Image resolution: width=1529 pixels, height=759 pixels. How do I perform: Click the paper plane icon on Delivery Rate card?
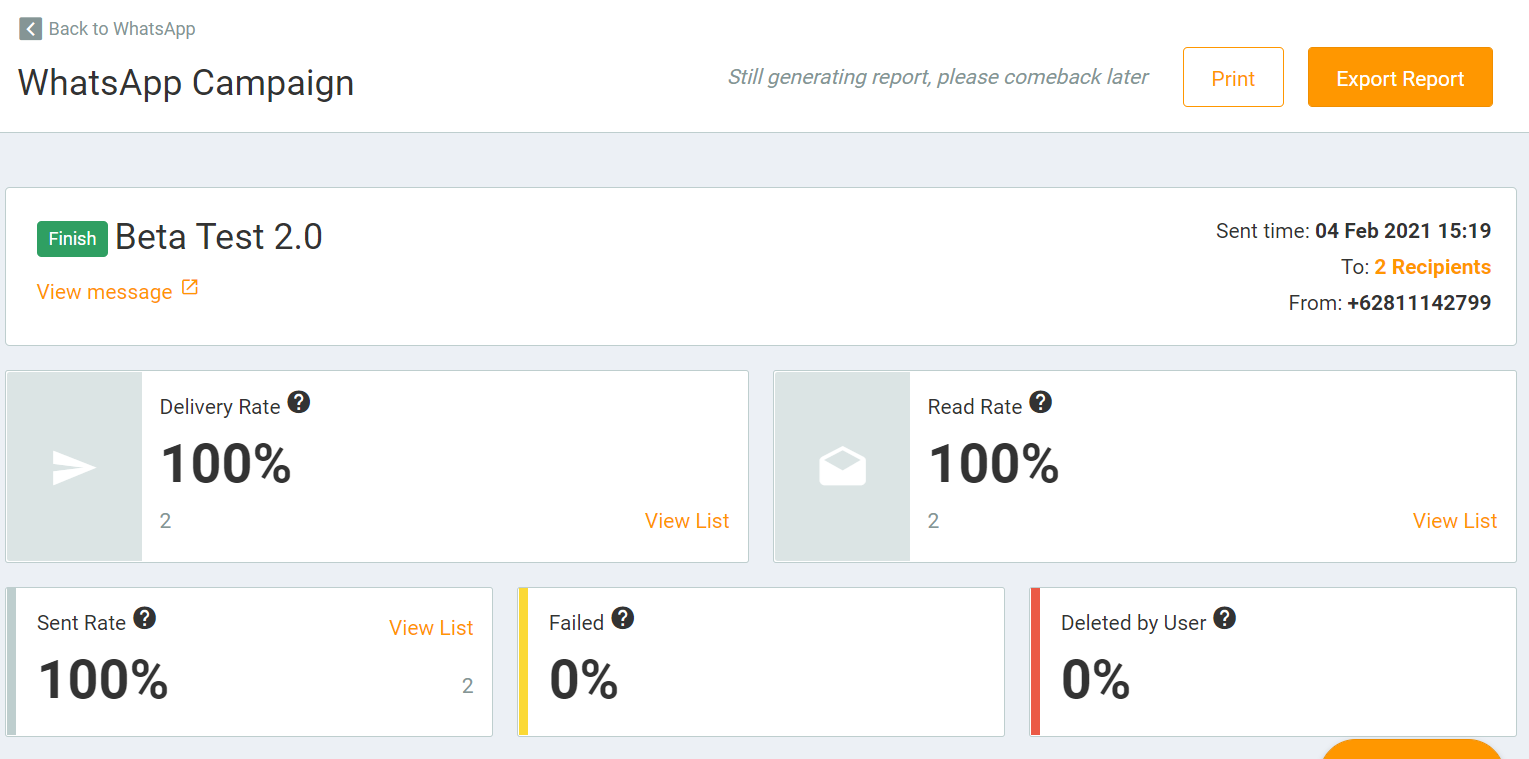point(72,465)
